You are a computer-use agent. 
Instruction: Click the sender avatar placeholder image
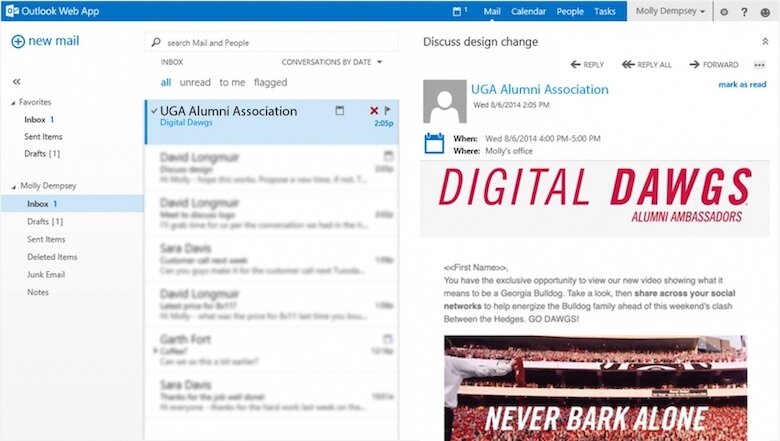point(445,101)
